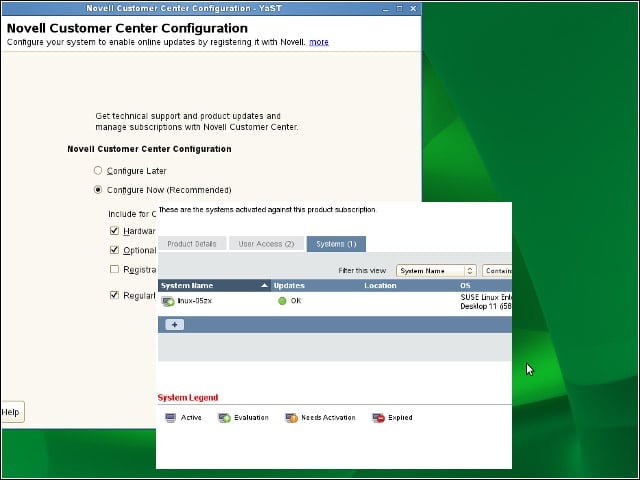Click the Needs Activation legend icon
This screenshot has height=480, width=640.
pos(291,418)
